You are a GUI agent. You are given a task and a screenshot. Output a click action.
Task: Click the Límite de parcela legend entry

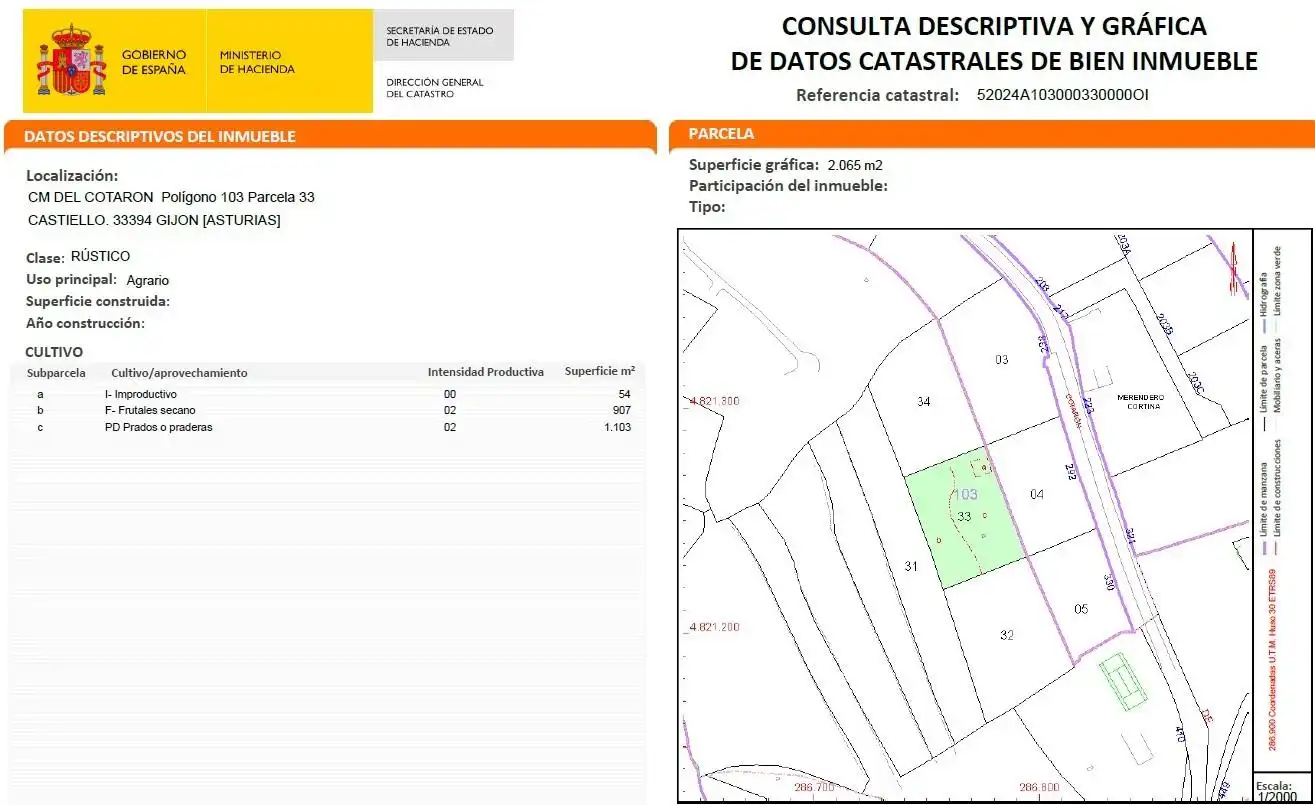(1264, 390)
